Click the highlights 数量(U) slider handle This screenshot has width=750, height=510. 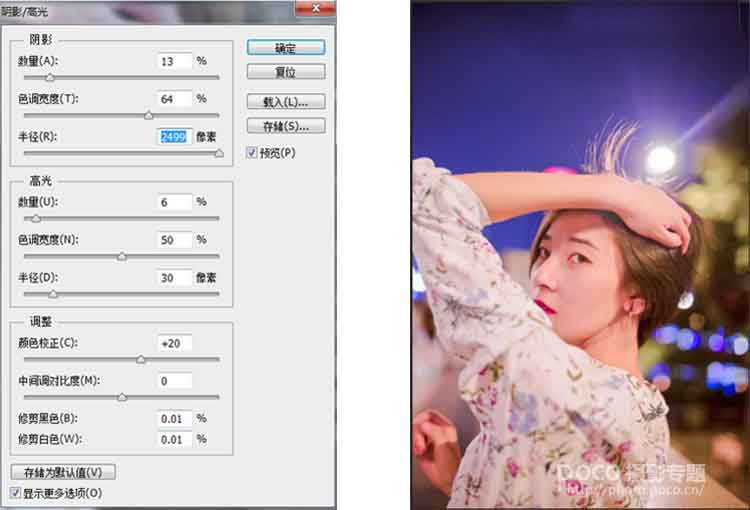(x=36, y=219)
